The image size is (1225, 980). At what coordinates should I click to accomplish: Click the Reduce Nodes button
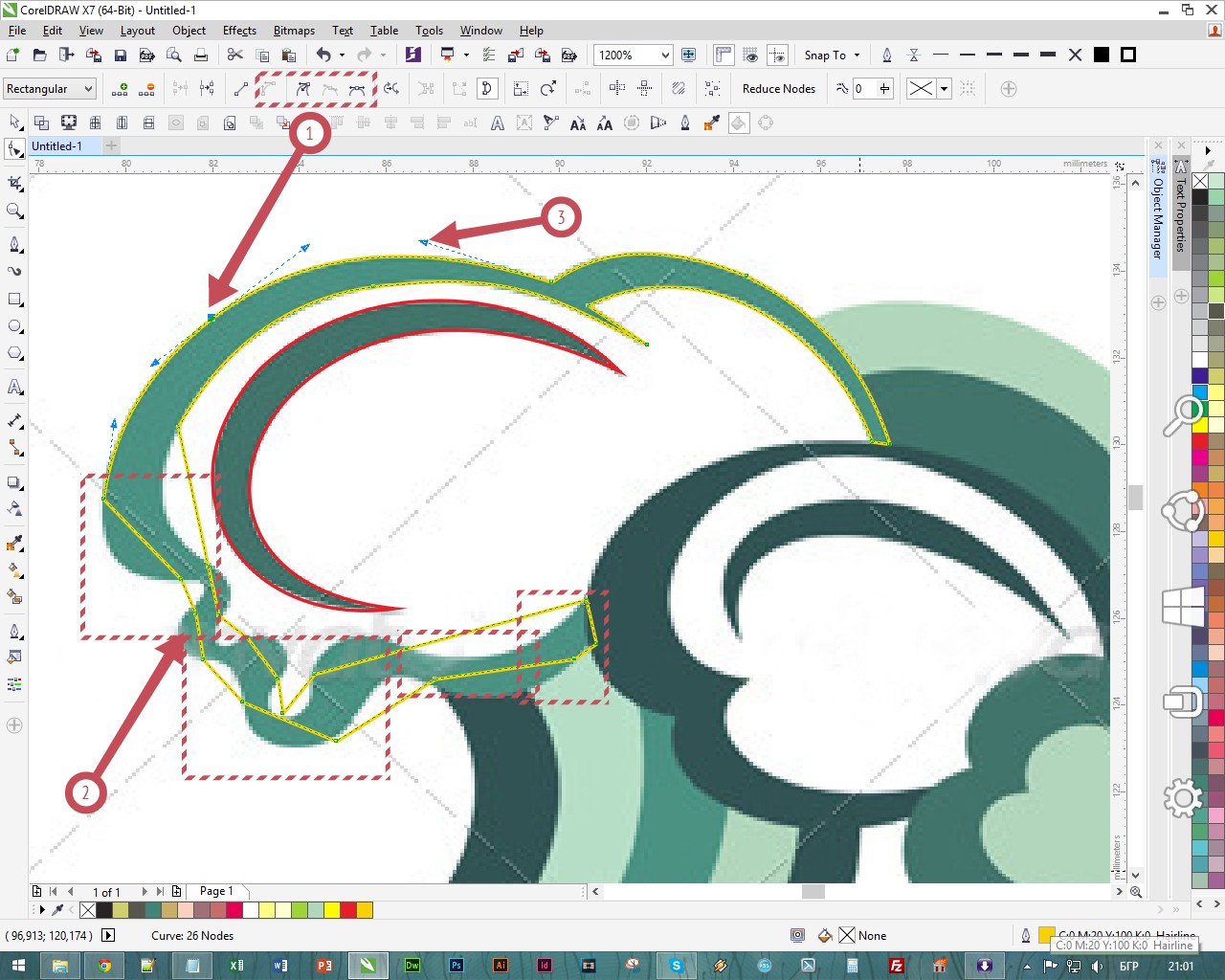pos(778,89)
